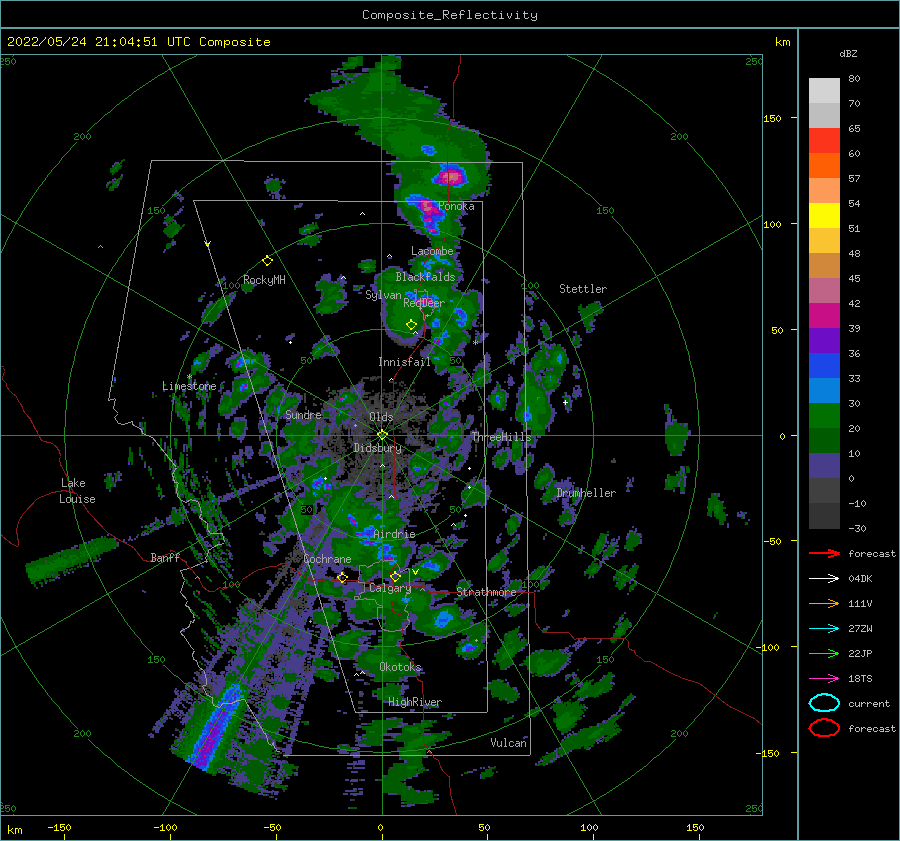Screen dimensions: 900x841
Task: Pick the light gray 70–80 dBZ band
Action: pos(824,91)
